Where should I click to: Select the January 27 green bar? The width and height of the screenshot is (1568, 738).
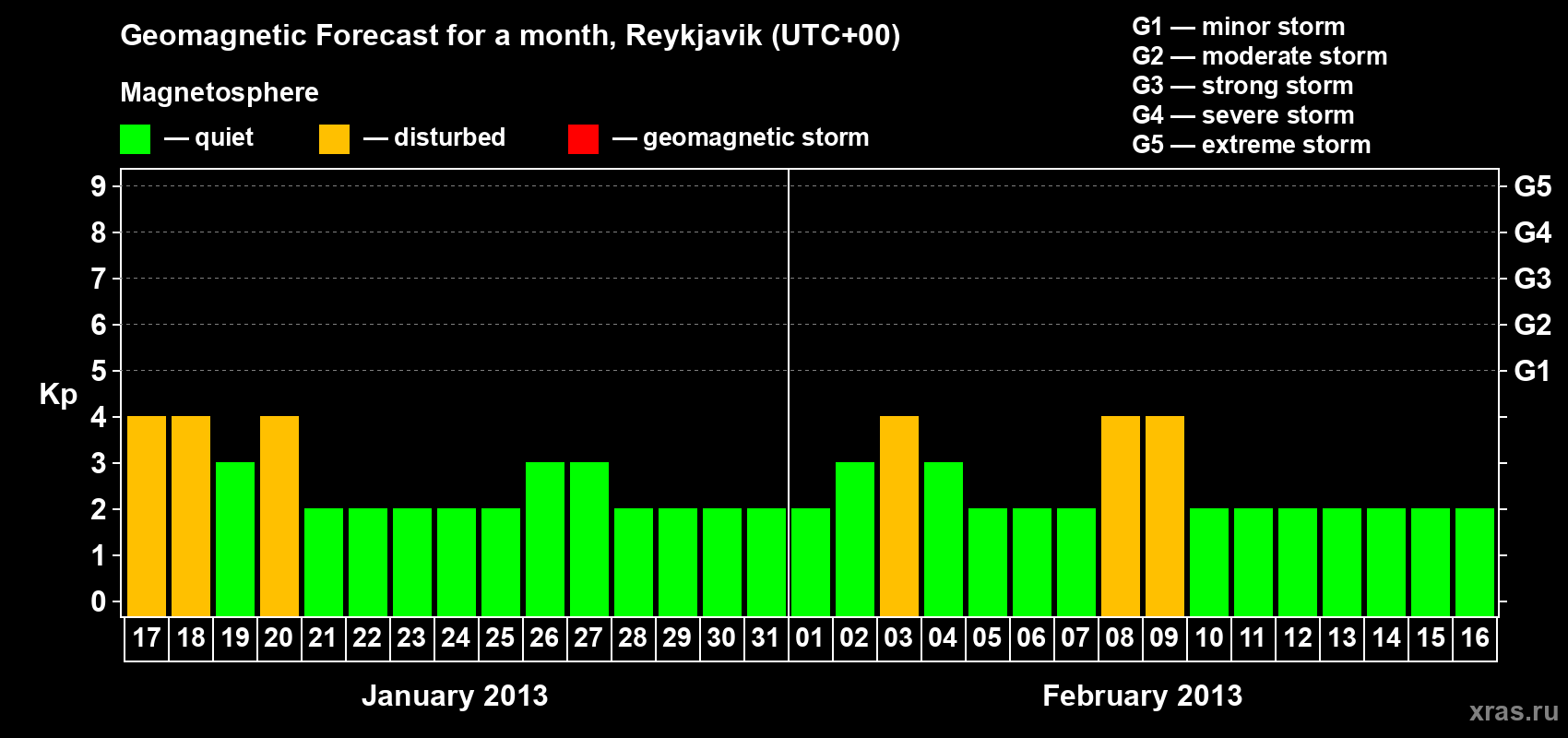589,540
